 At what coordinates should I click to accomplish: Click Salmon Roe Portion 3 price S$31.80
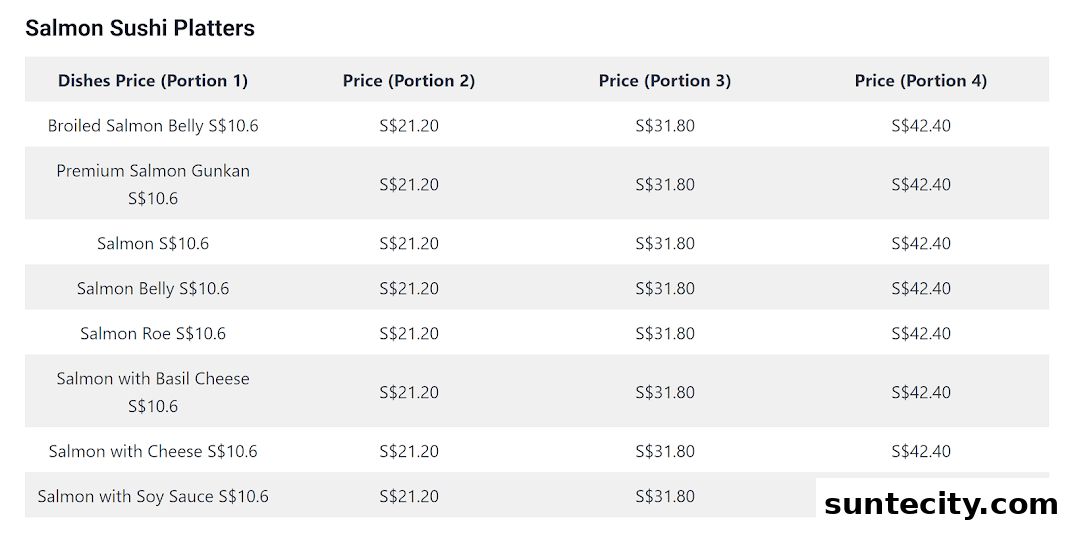(x=665, y=334)
